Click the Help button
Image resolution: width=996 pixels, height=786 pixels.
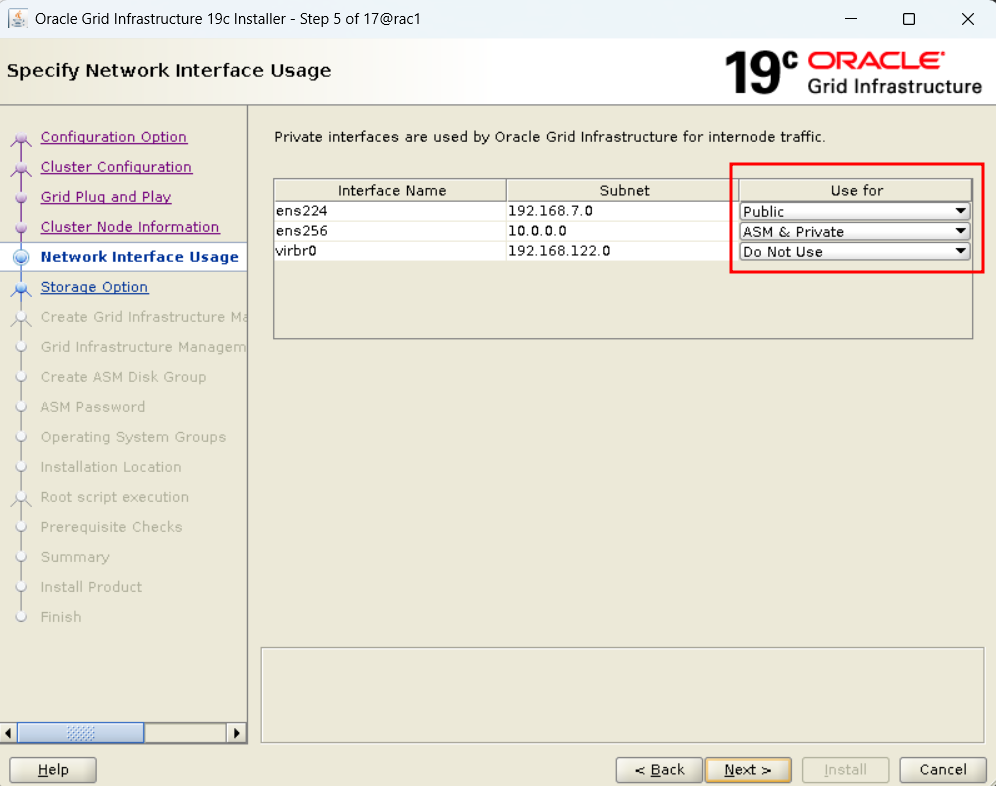tap(53, 770)
